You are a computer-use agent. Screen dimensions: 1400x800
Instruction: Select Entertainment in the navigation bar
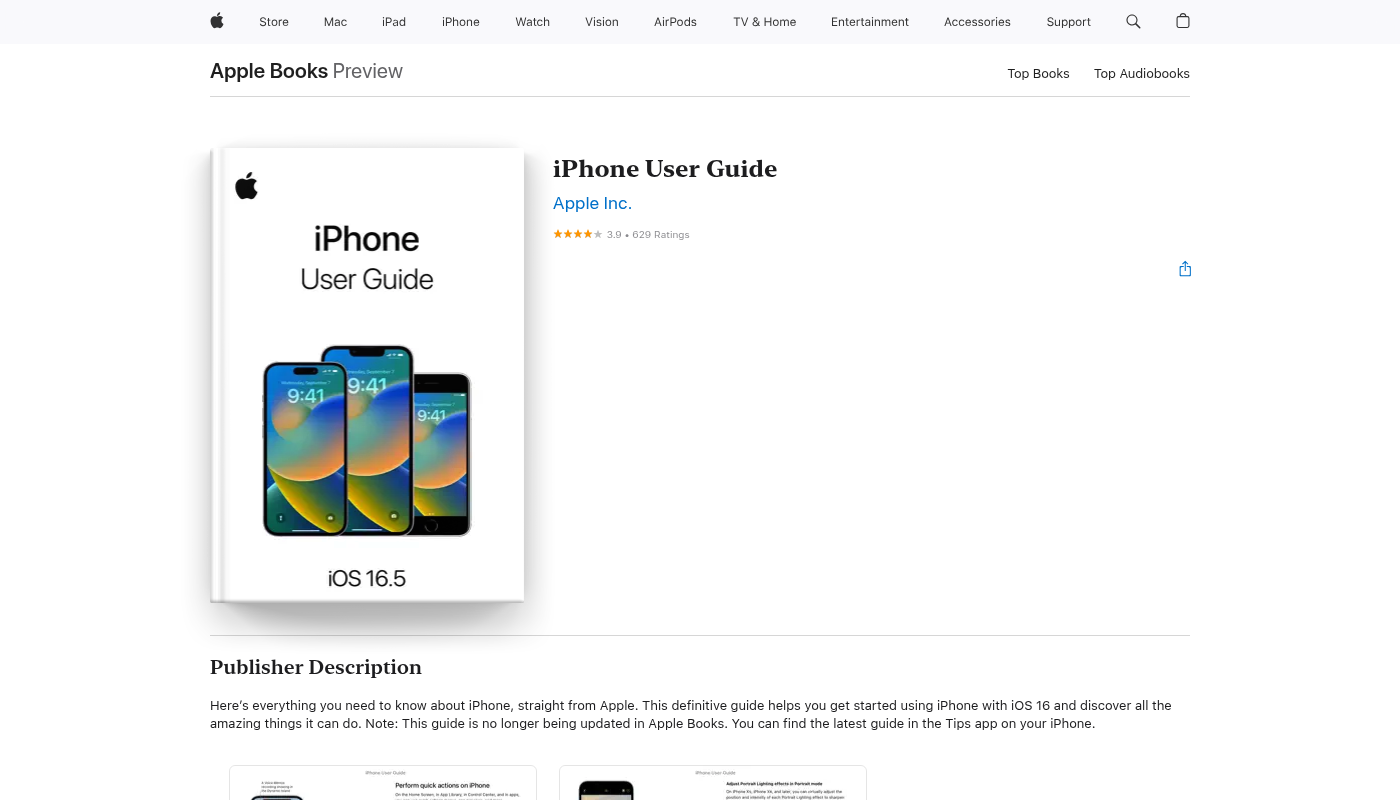pos(870,22)
